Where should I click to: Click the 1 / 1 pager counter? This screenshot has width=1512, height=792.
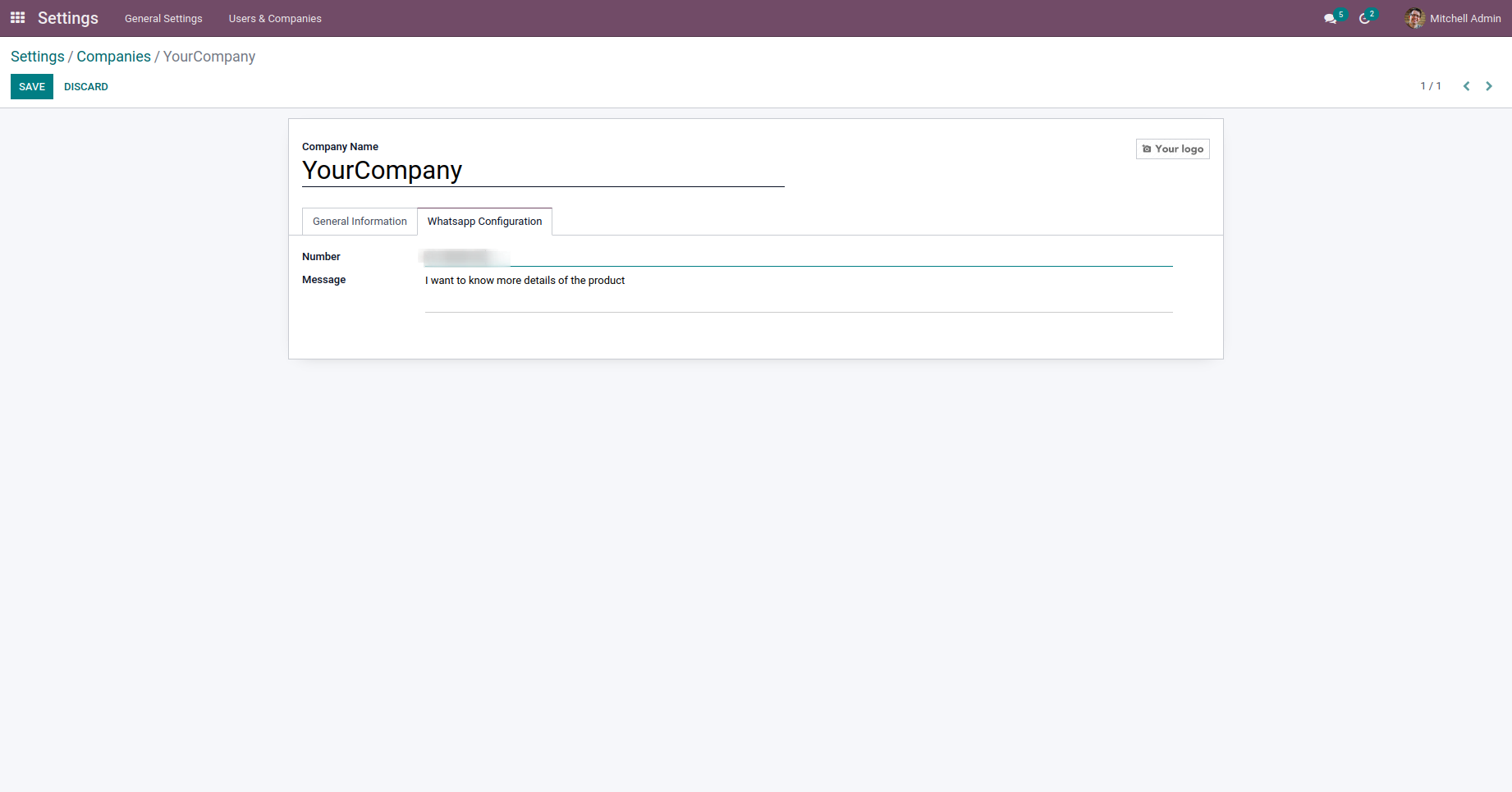[1431, 86]
